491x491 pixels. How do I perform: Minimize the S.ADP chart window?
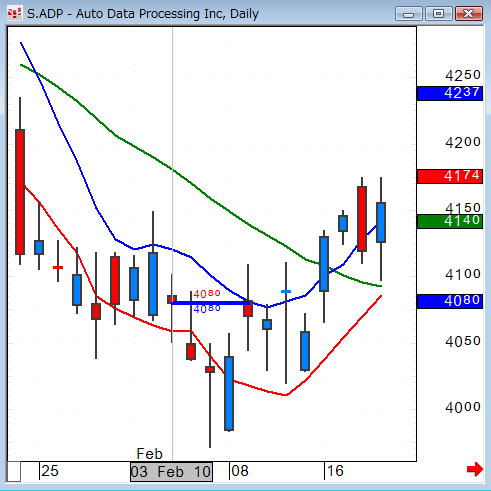tap(409, 14)
